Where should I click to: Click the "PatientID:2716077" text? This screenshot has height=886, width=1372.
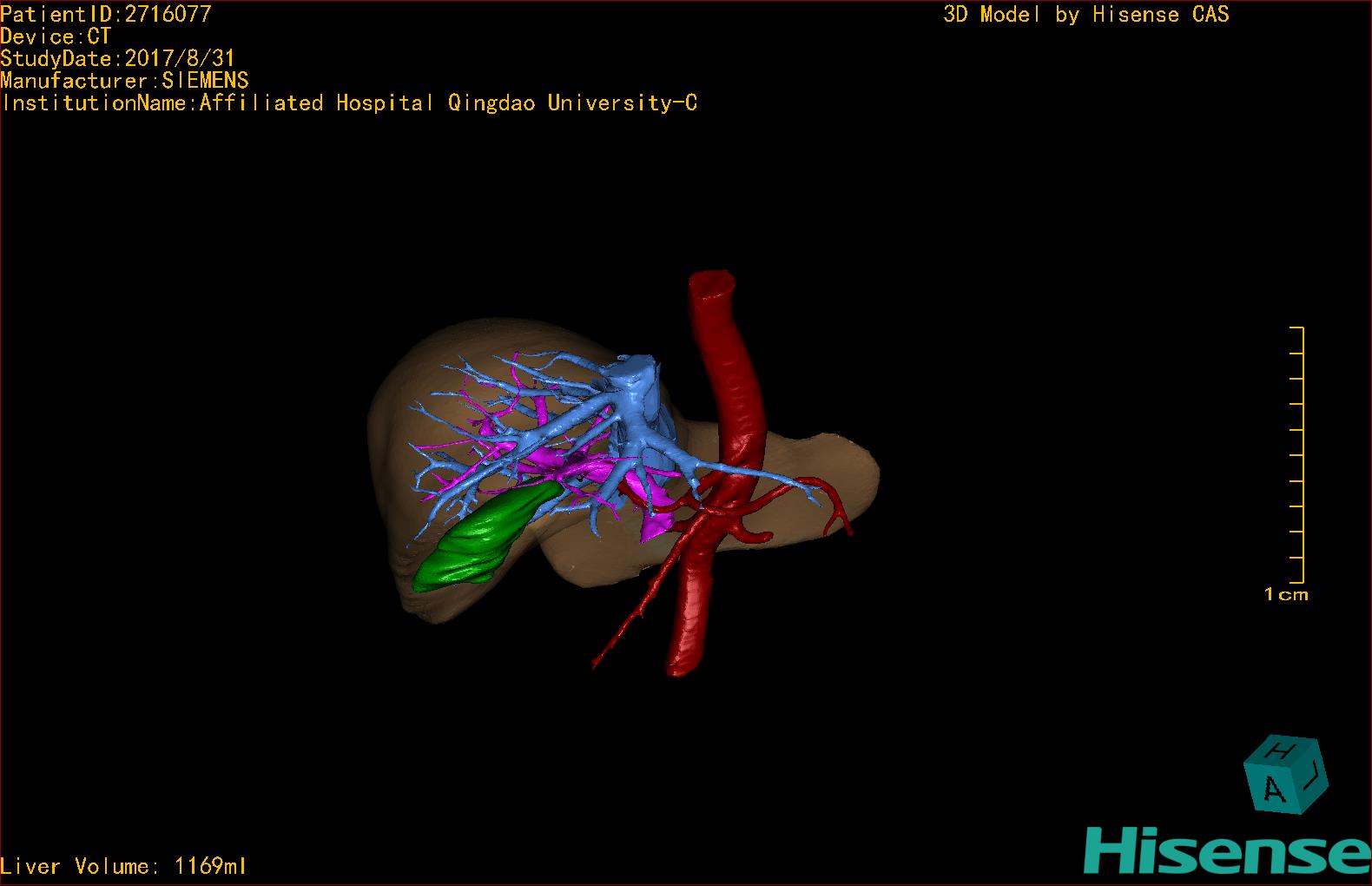point(106,14)
